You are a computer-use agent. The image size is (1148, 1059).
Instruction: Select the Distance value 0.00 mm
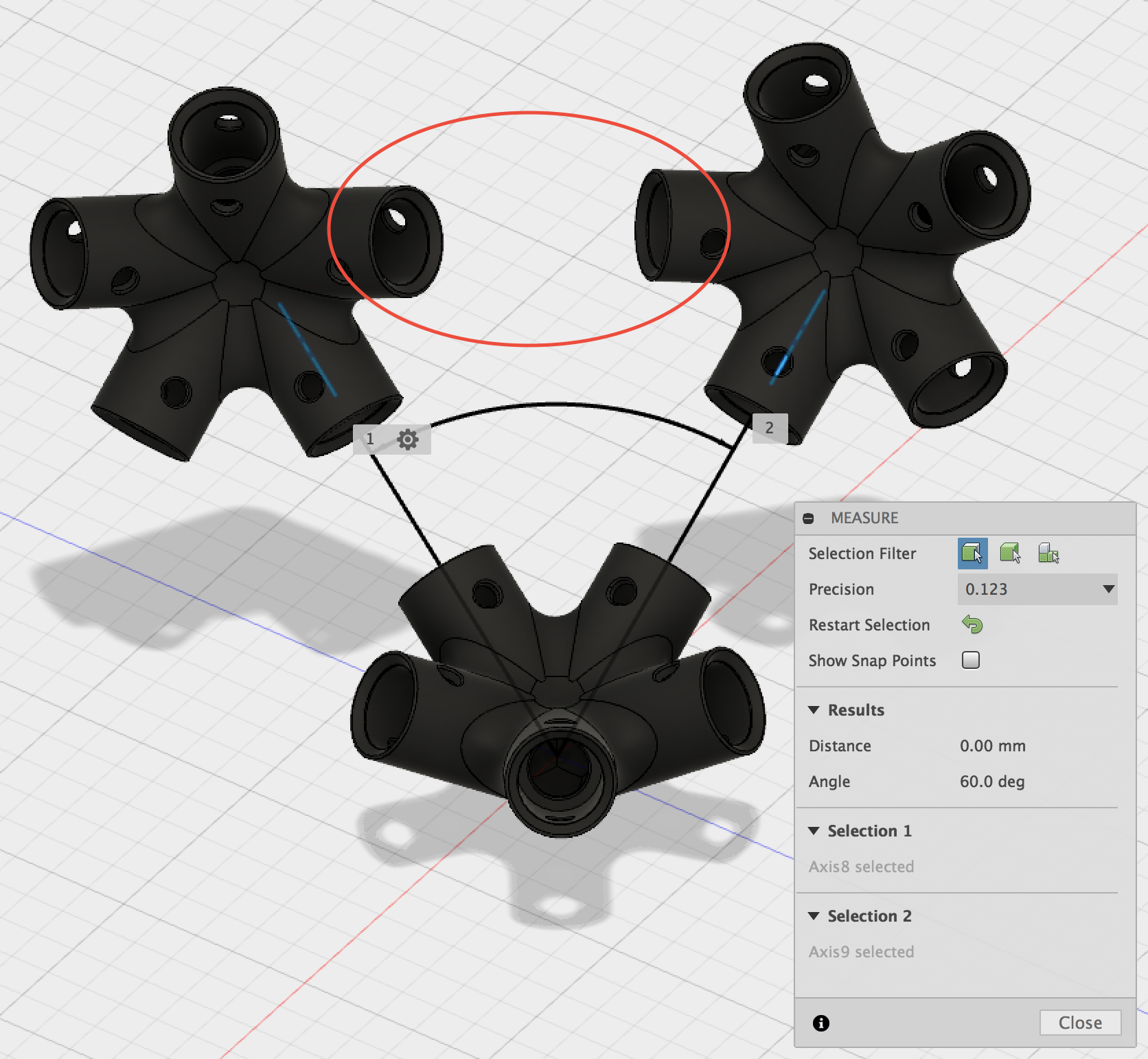pos(993,746)
